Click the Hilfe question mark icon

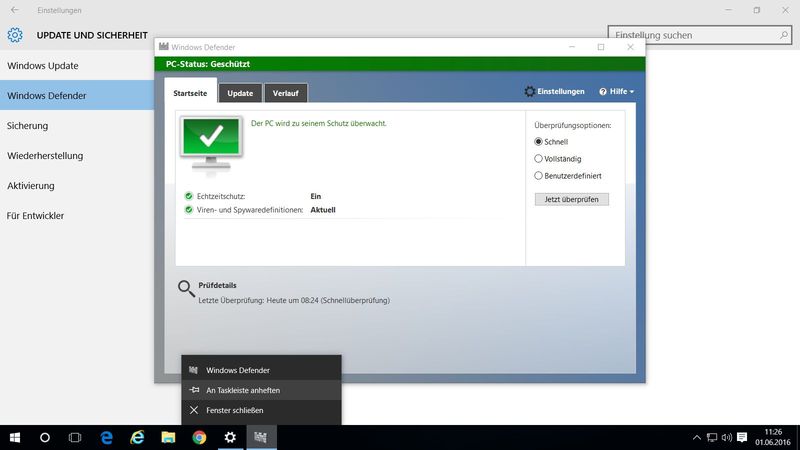pyautogui.click(x=603, y=92)
